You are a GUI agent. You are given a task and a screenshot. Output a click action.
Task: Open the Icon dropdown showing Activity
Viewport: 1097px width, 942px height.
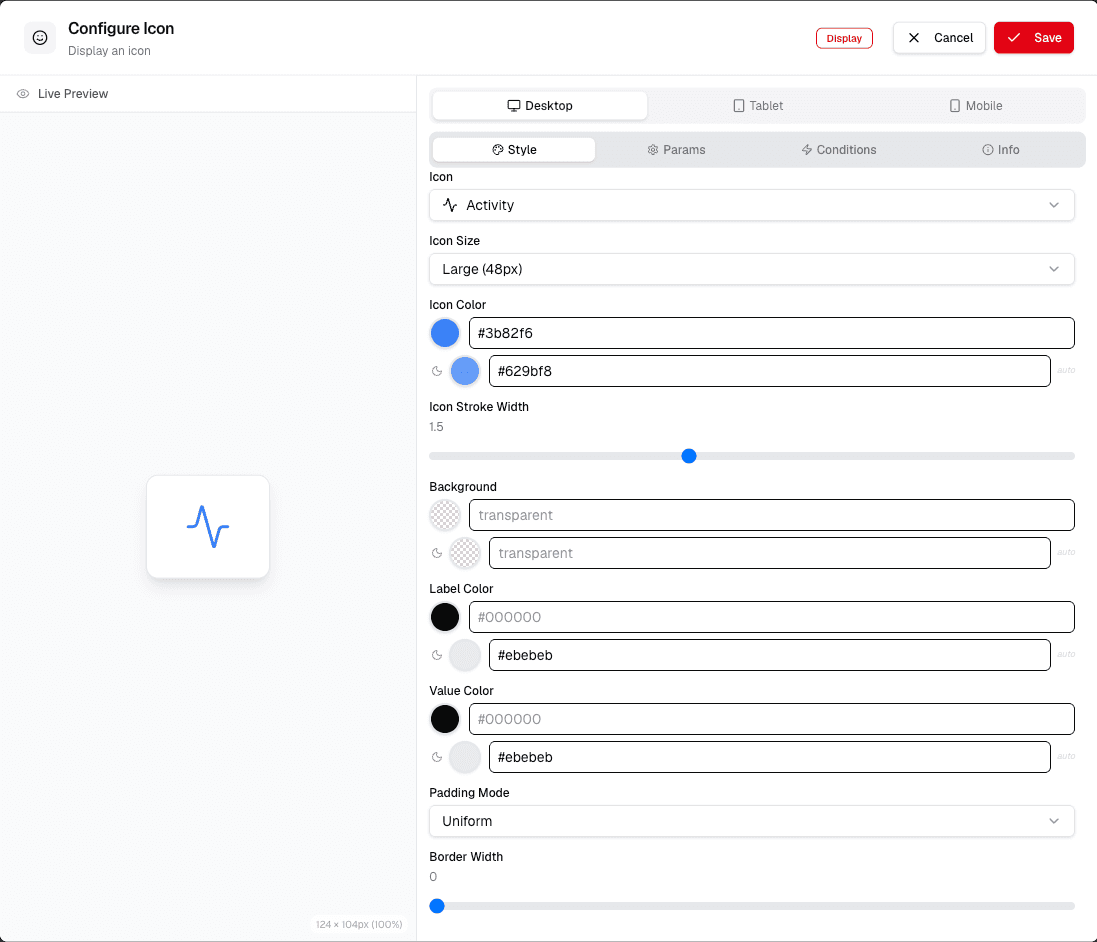tap(751, 205)
